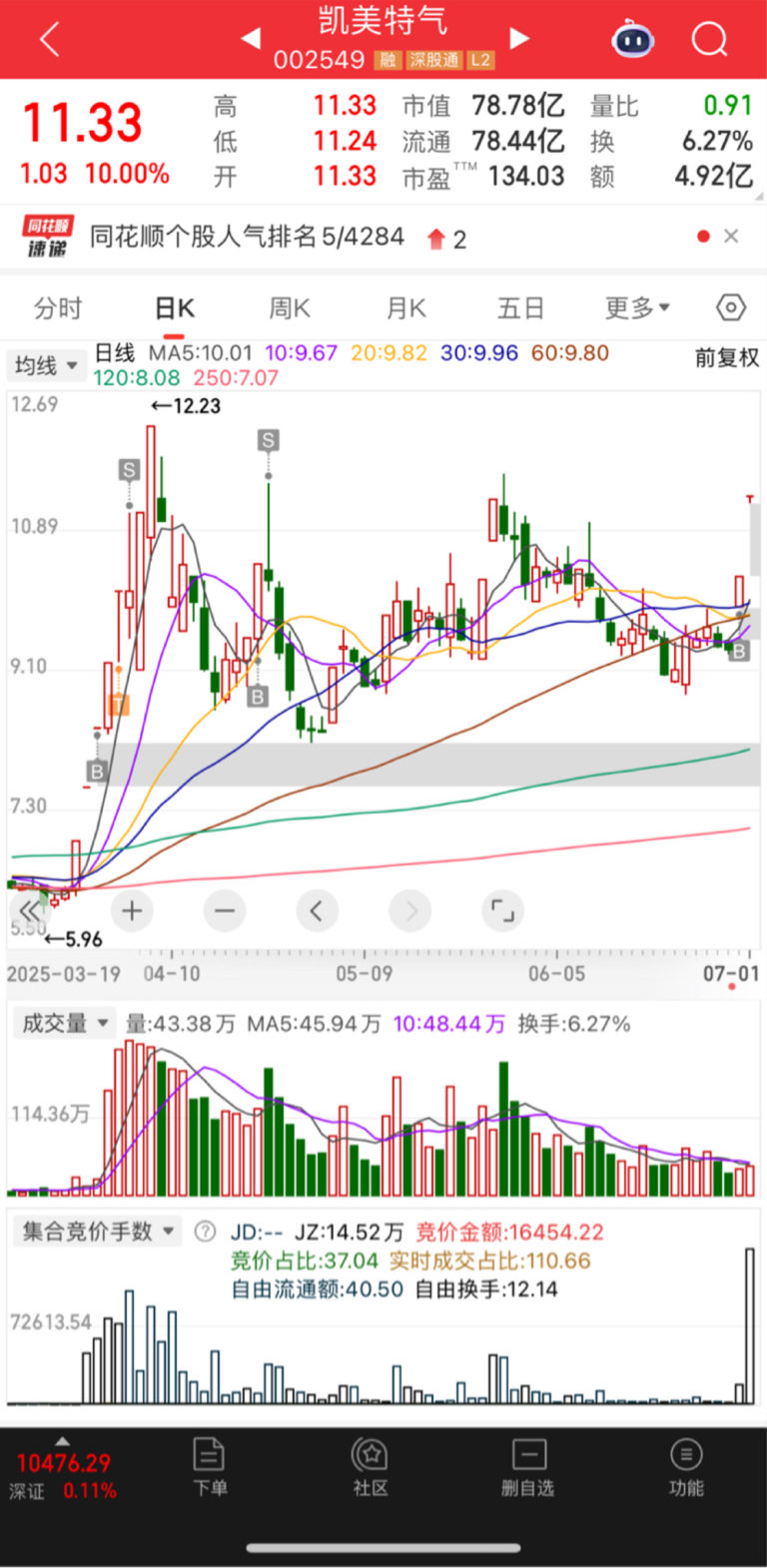
Task: Tap the 5.96 low price label
Action: tap(74, 939)
